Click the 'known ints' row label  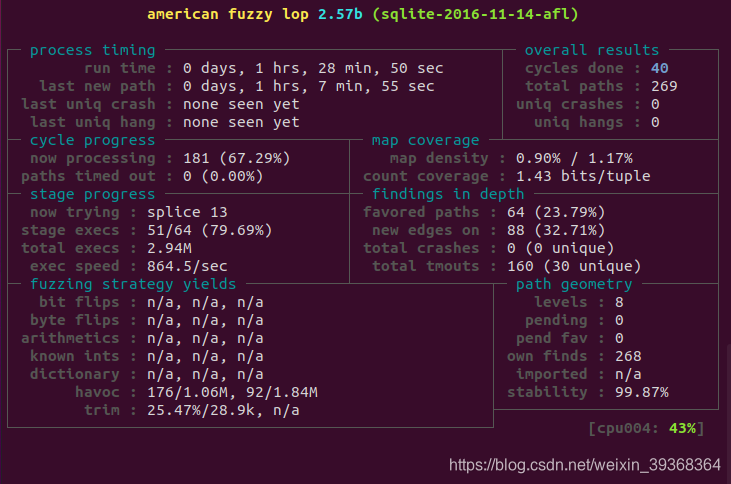(x=75, y=356)
